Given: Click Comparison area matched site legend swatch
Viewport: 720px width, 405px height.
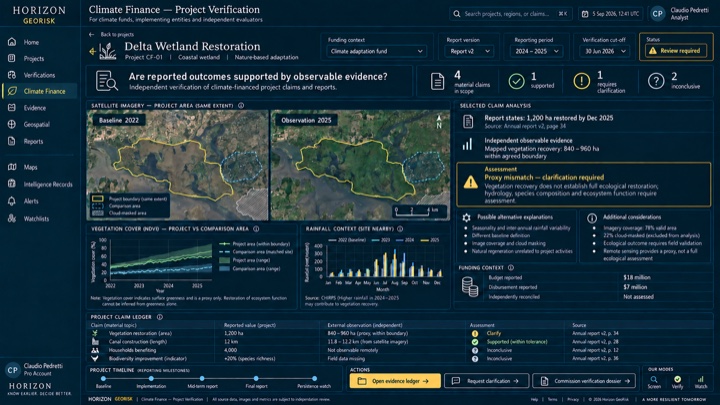Looking at the screenshot, I should coord(225,252).
